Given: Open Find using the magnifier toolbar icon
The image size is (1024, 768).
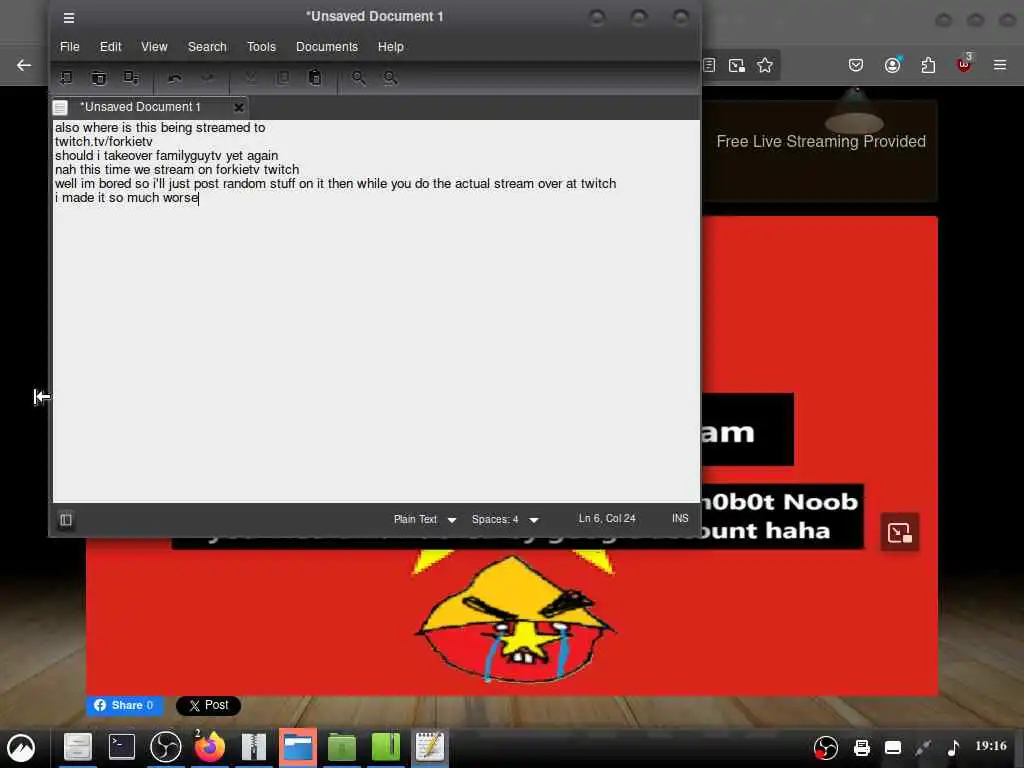Looking at the screenshot, I should [359, 78].
